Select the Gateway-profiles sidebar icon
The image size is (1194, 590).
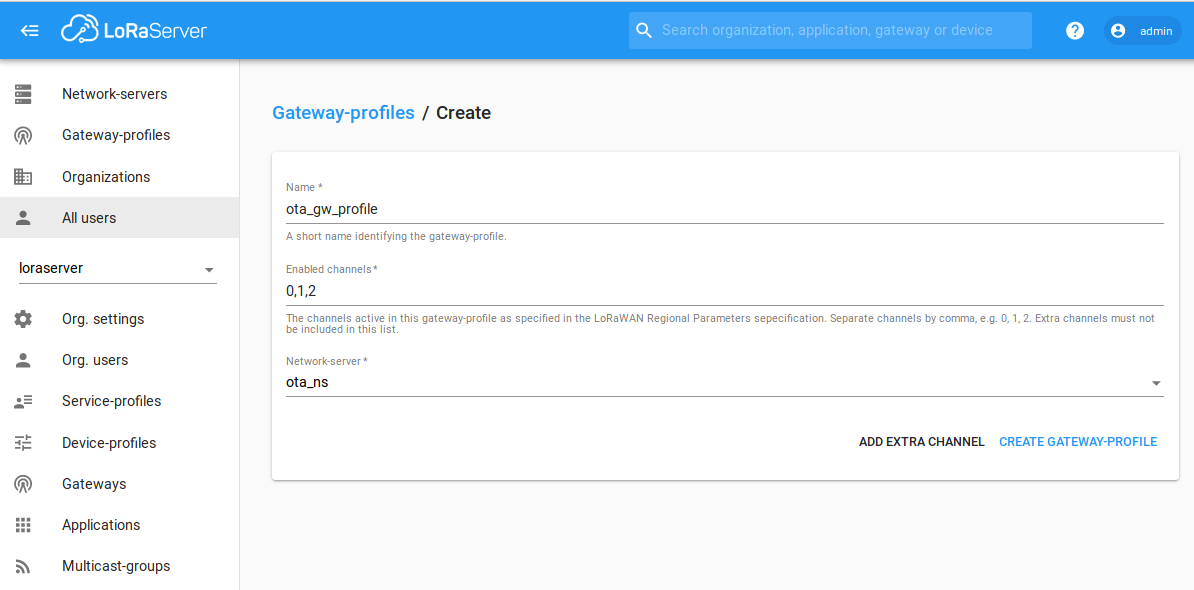[x=23, y=135]
